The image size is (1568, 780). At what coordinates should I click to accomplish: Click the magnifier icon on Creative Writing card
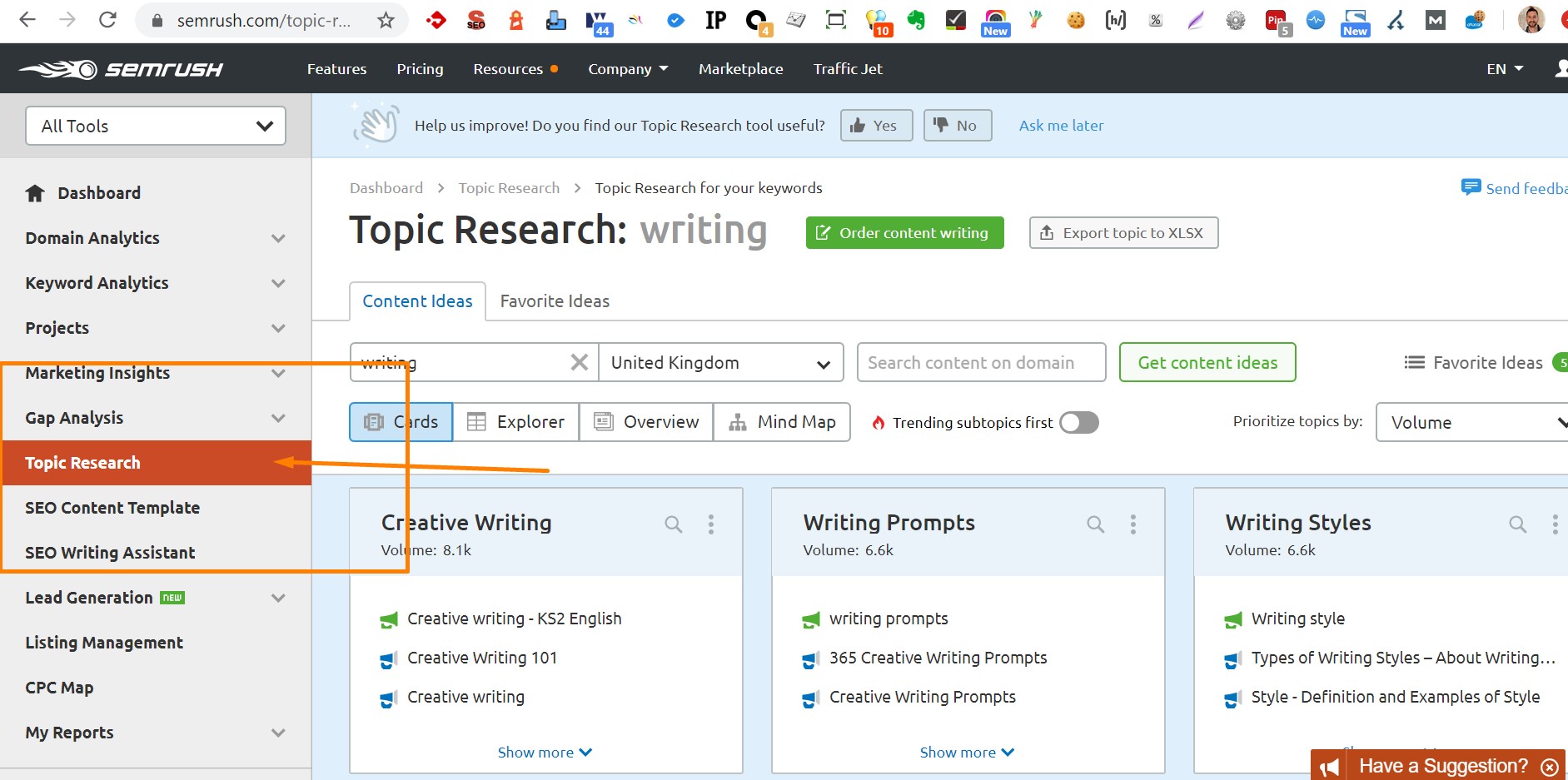[x=673, y=524]
